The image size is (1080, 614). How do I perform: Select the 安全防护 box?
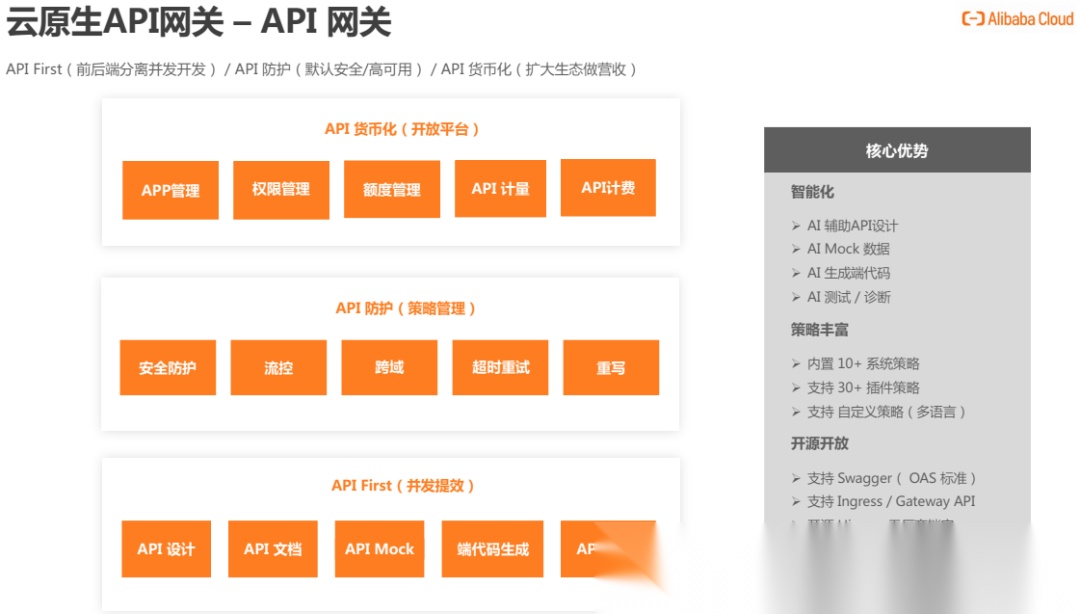coord(168,367)
